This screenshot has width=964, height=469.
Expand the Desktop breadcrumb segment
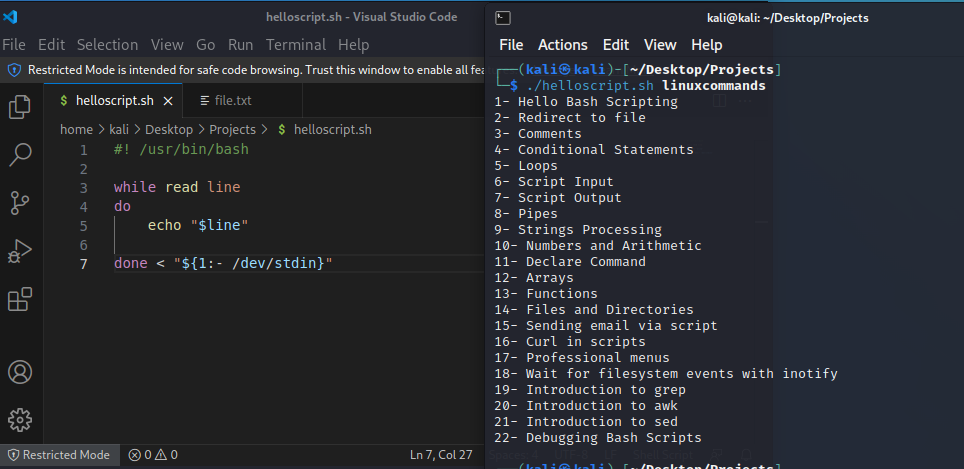point(168,130)
